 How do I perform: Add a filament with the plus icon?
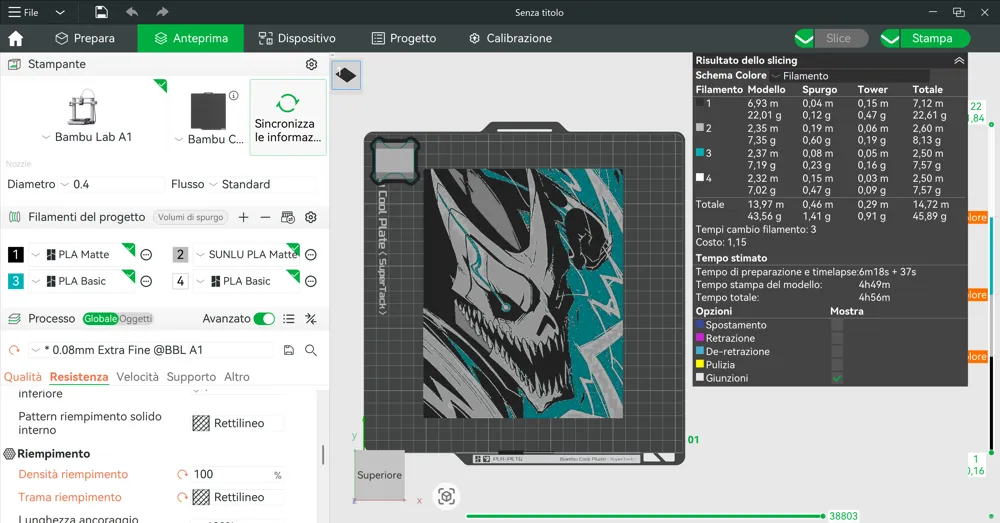click(243, 217)
